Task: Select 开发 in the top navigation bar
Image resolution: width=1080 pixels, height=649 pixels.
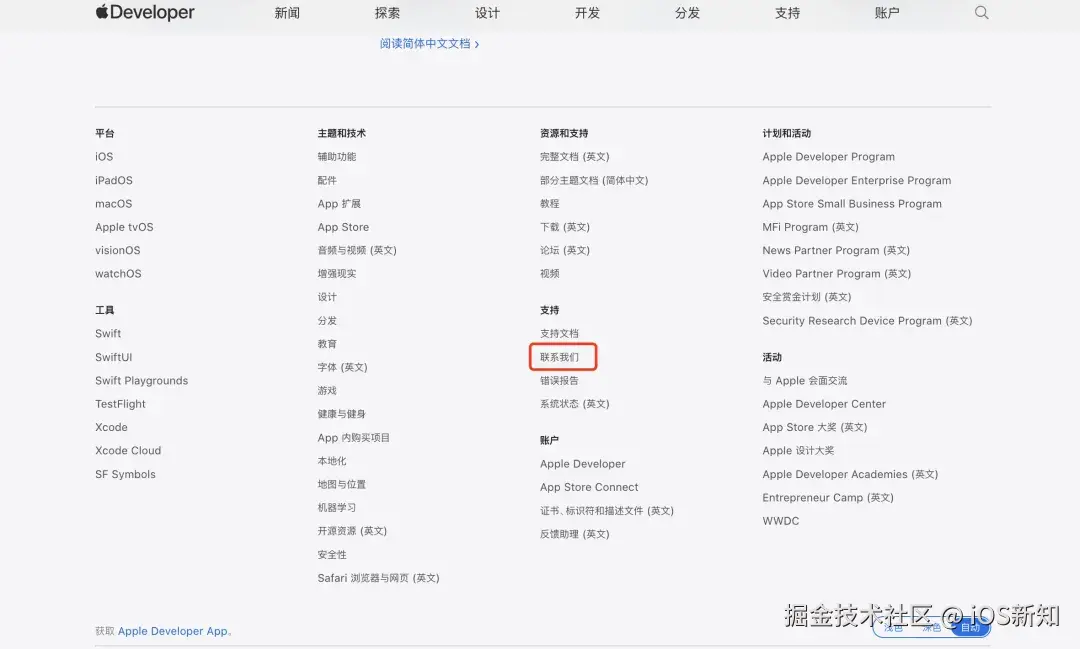Action: pyautogui.click(x=588, y=13)
